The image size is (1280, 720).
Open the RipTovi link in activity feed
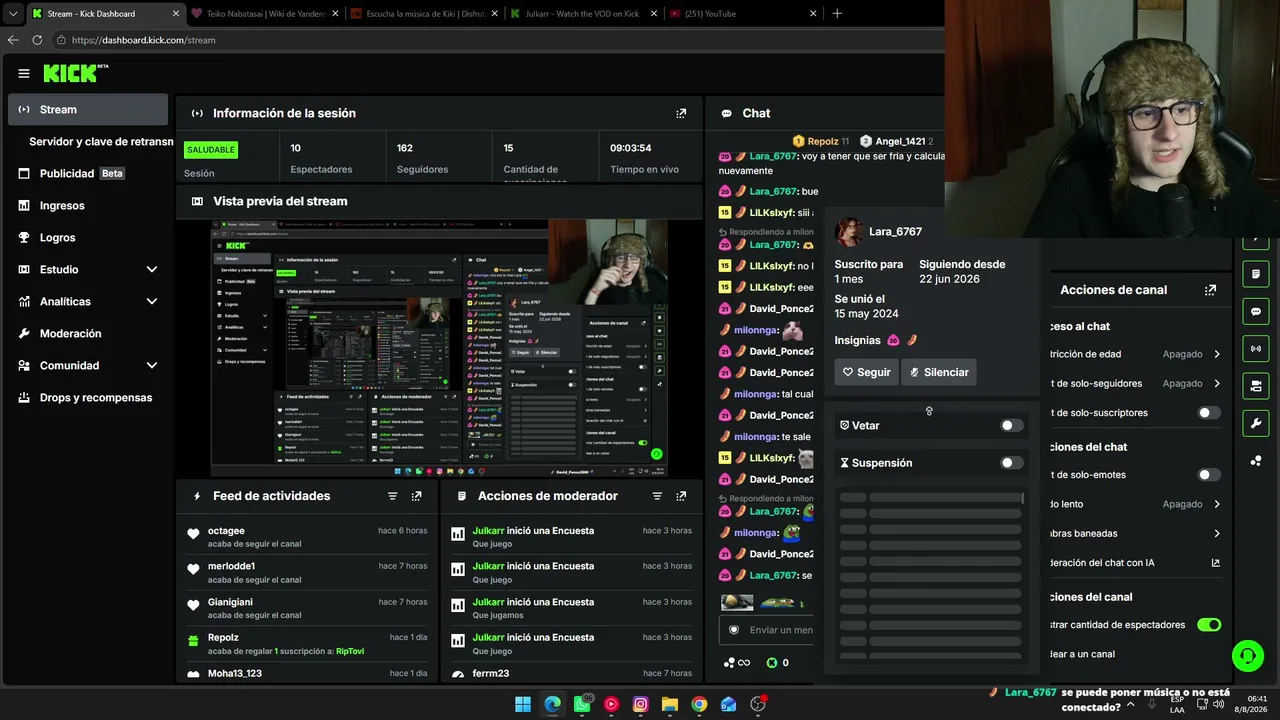point(350,652)
